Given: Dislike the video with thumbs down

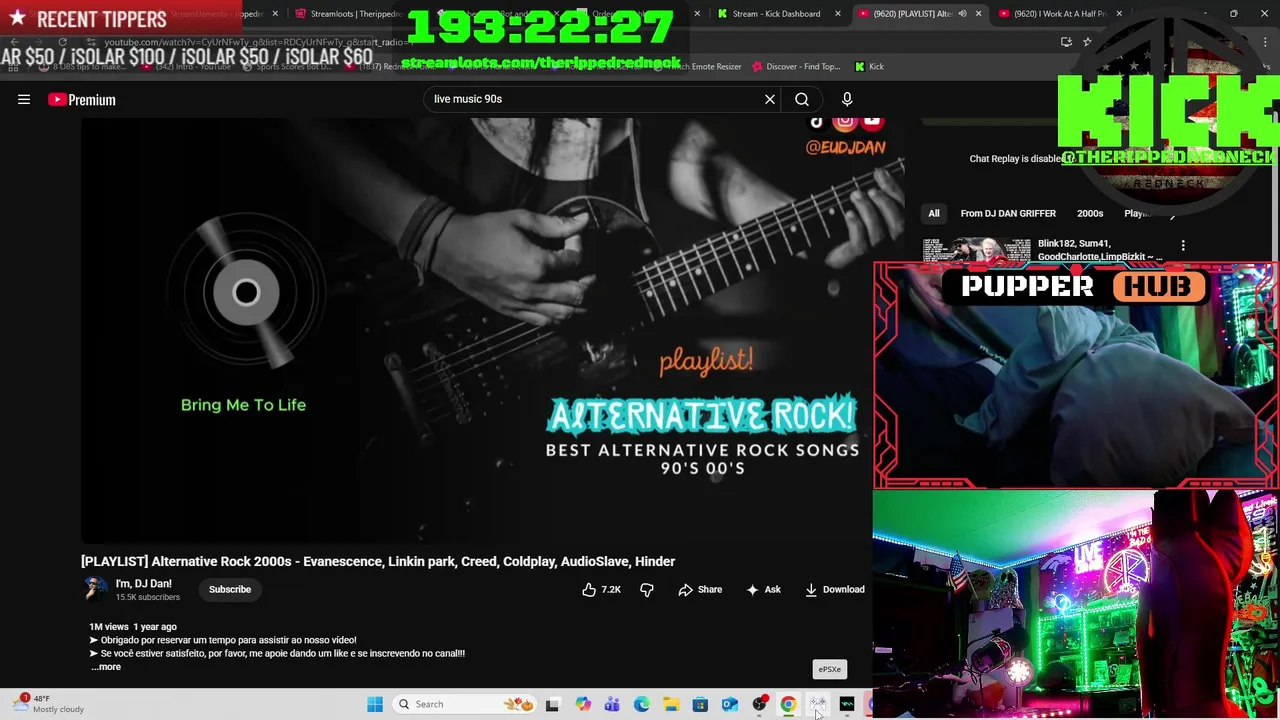Looking at the screenshot, I should (647, 589).
